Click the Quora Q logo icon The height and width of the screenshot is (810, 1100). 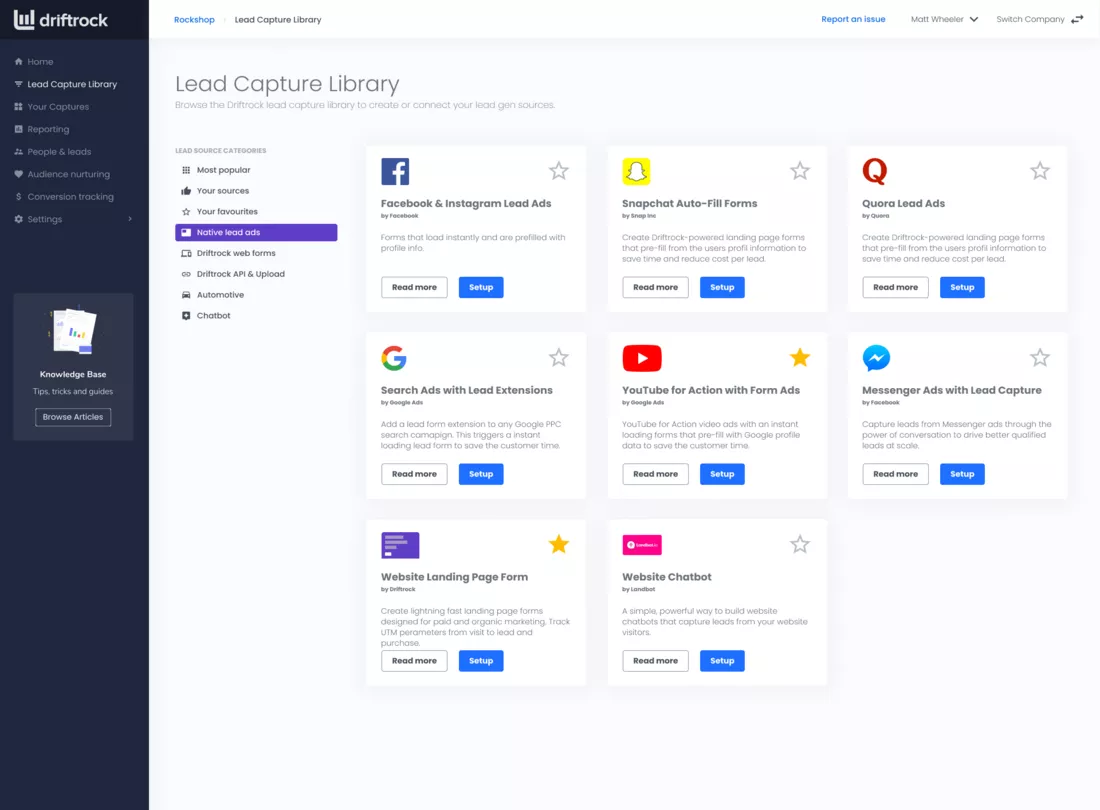[875, 171]
